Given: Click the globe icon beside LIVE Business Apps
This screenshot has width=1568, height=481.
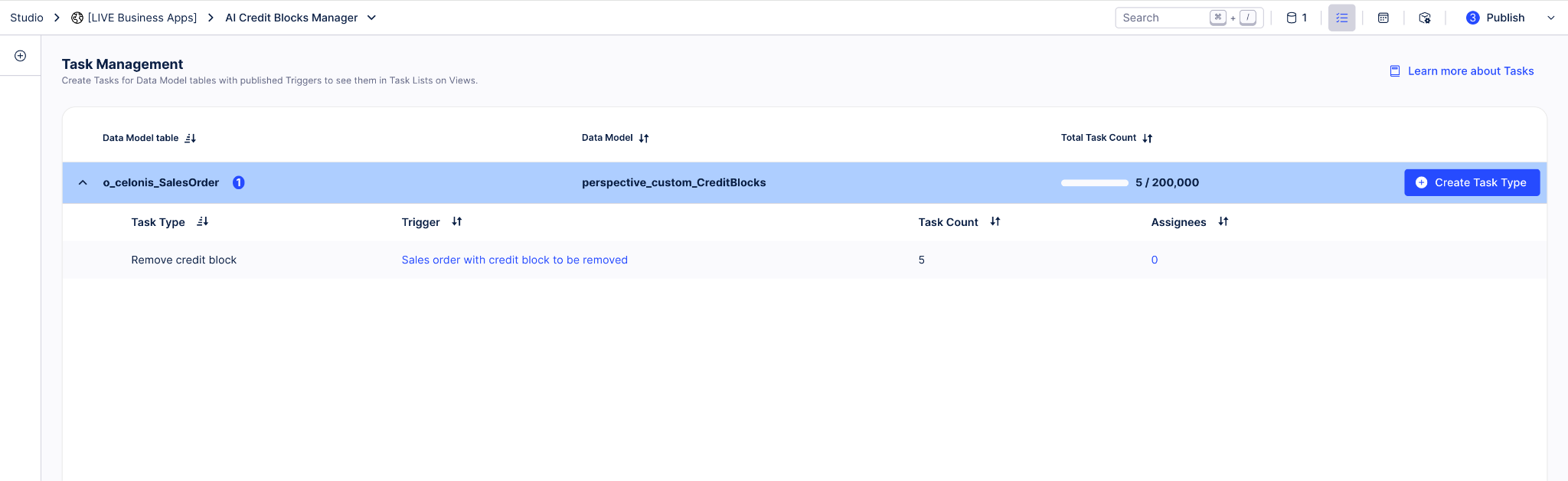Looking at the screenshot, I should point(77,18).
